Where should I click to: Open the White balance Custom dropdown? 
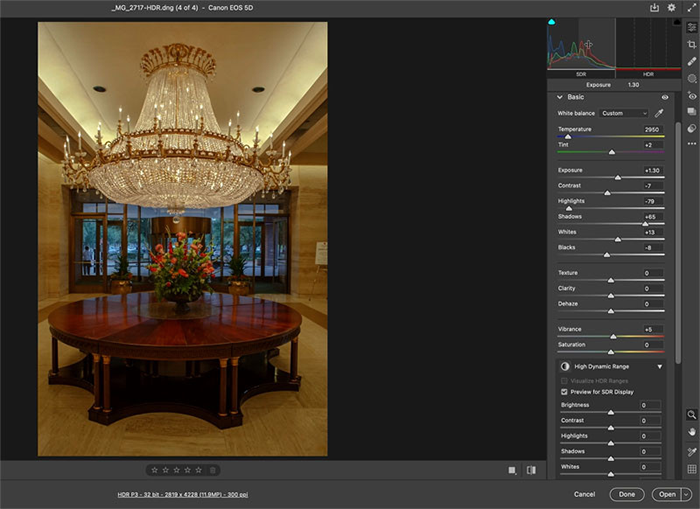tap(625, 113)
